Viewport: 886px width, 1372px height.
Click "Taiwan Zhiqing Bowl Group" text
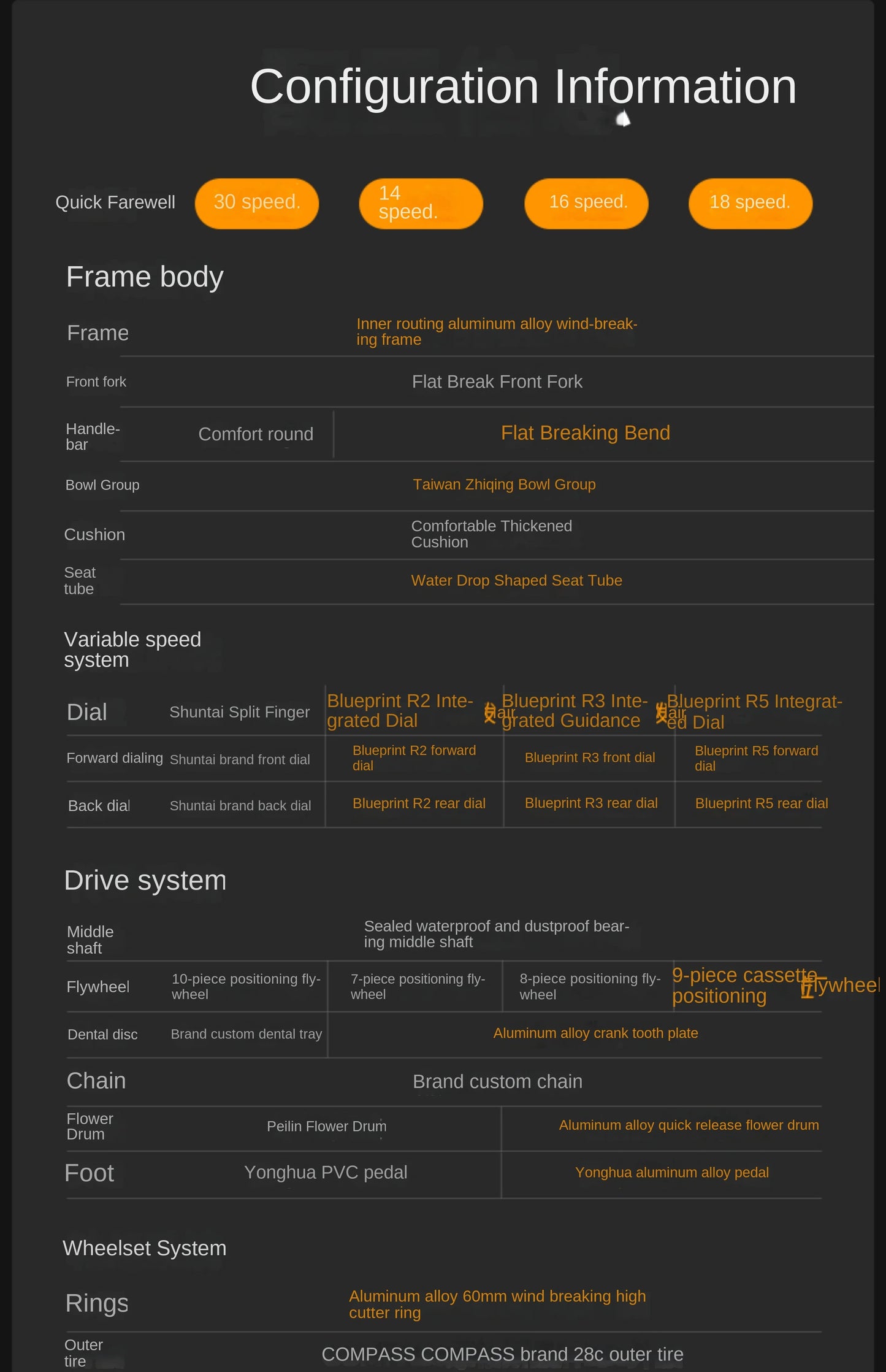click(504, 485)
